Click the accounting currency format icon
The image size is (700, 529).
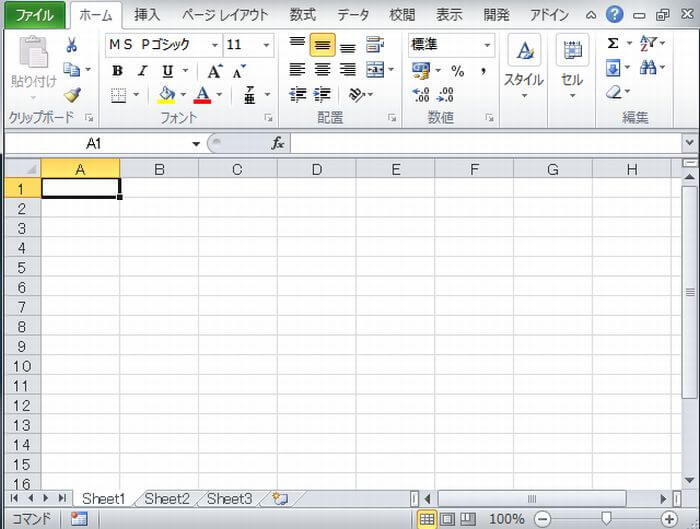click(421, 71)
